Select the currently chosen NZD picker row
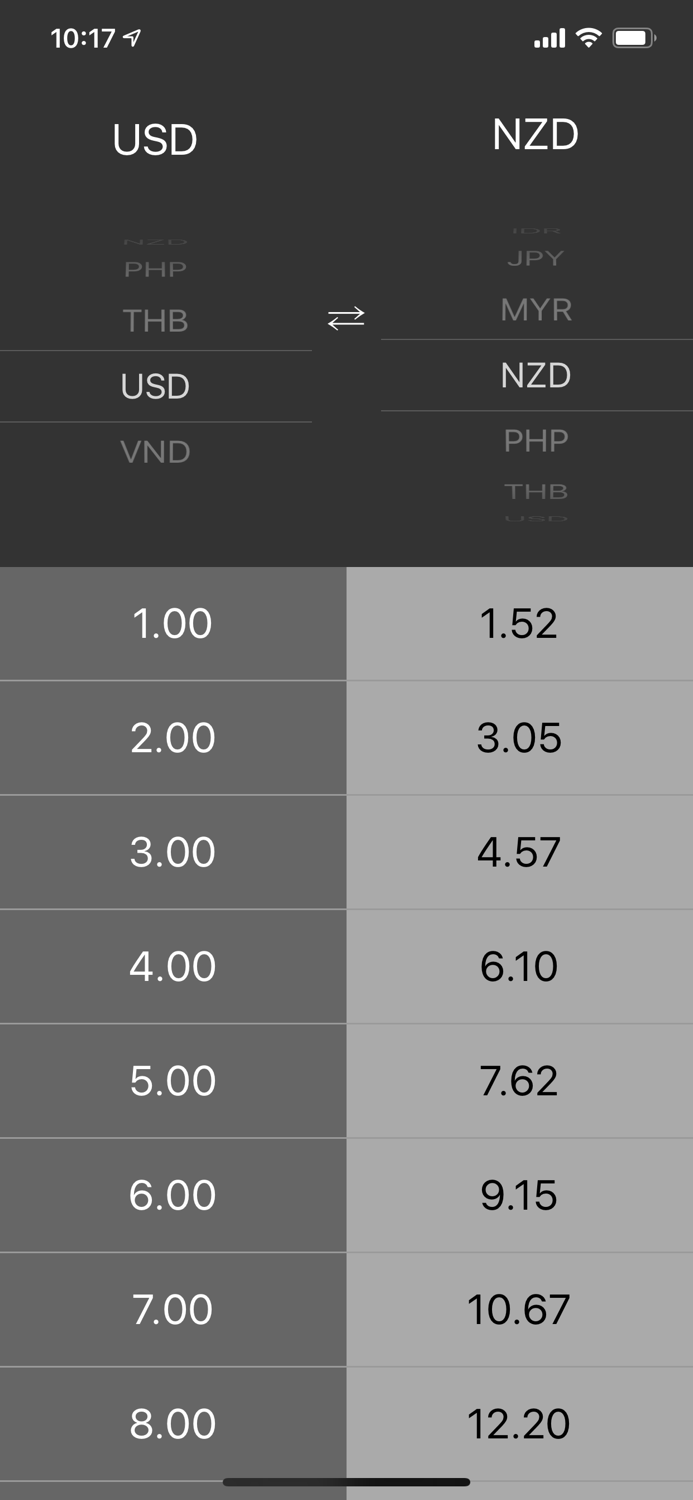This screenshot has height=1500, width=693. 536,375
